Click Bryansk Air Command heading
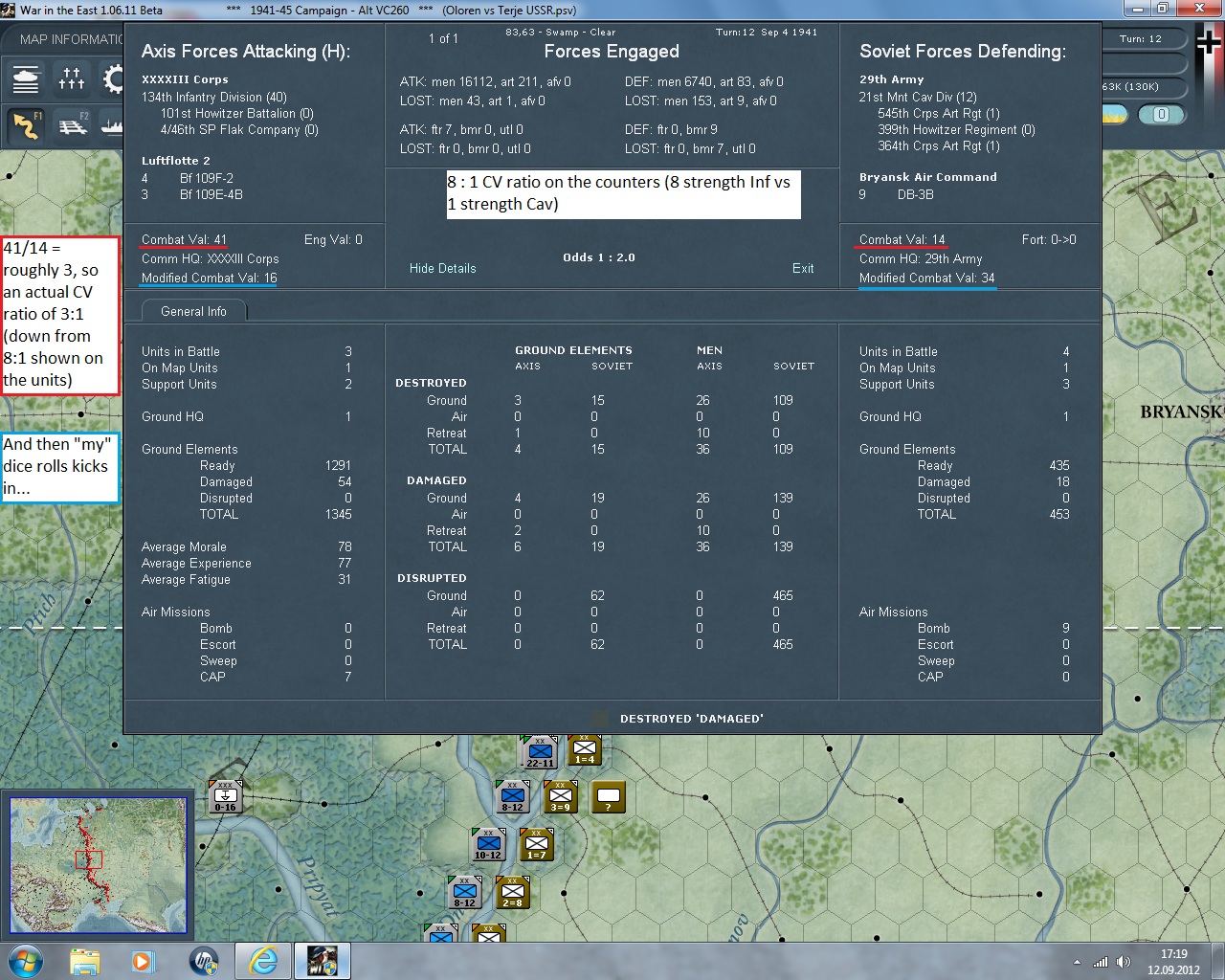Image resolution: width=1225 pixels, height=980 pixels. pos(928,177)
